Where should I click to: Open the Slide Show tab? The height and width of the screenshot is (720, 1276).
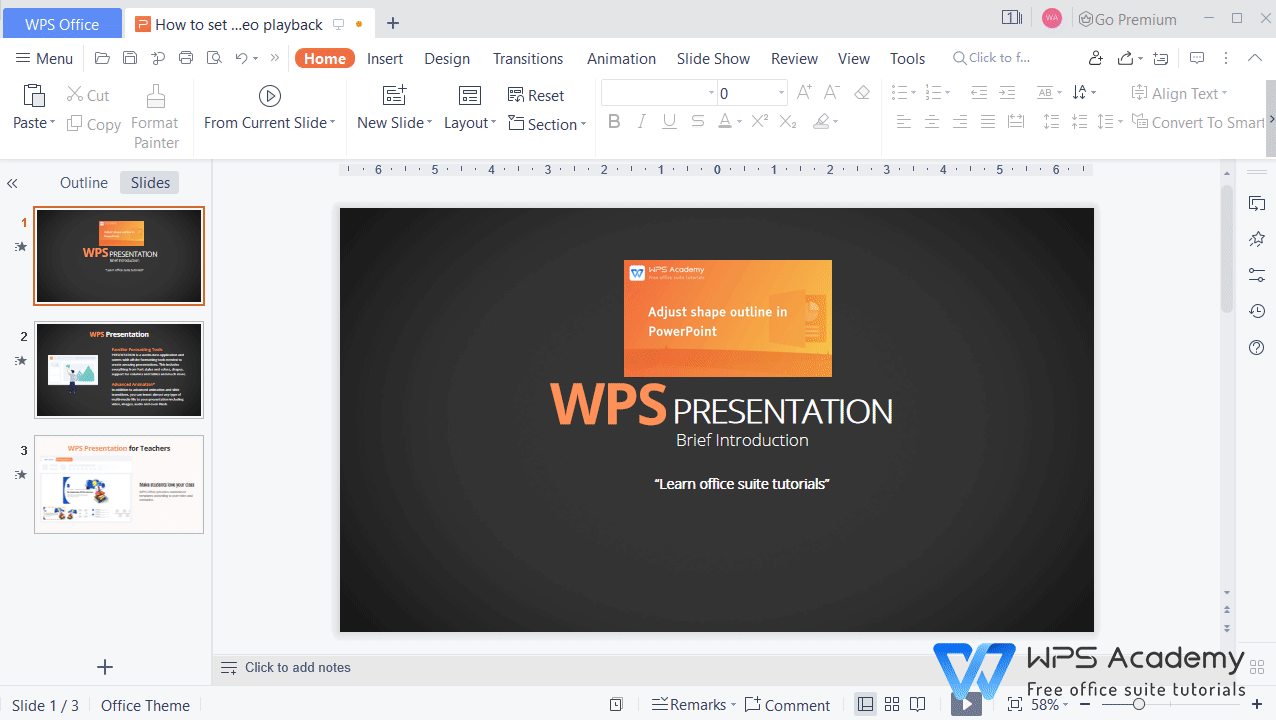coord(713,58)
